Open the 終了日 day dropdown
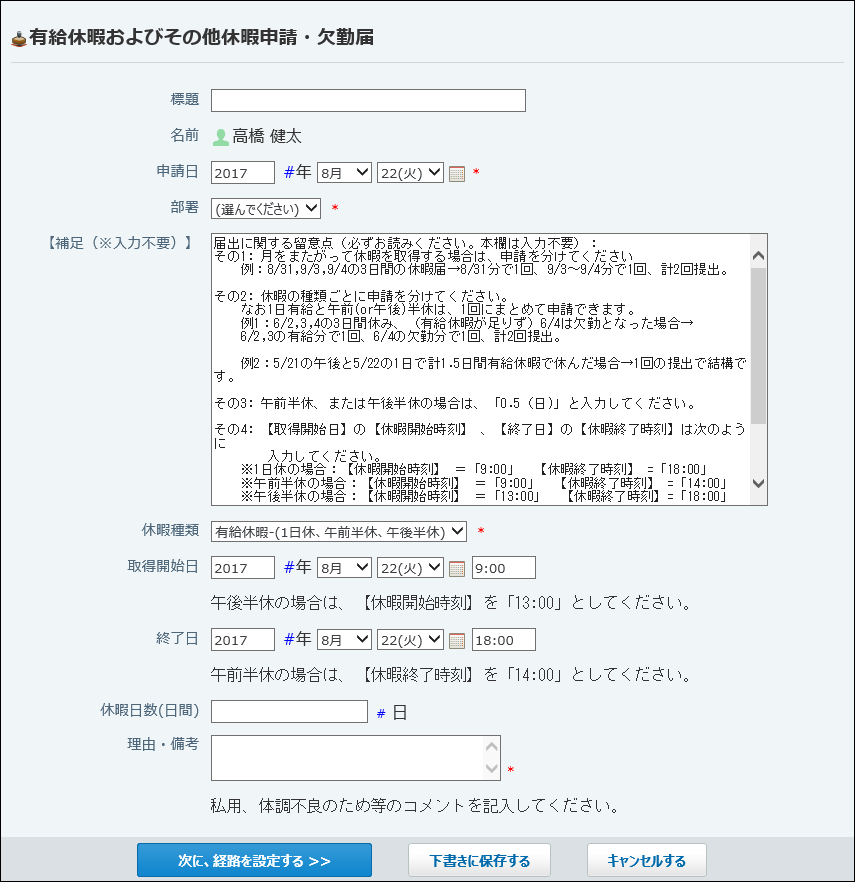The image size is (855, 882). [410, 640]
